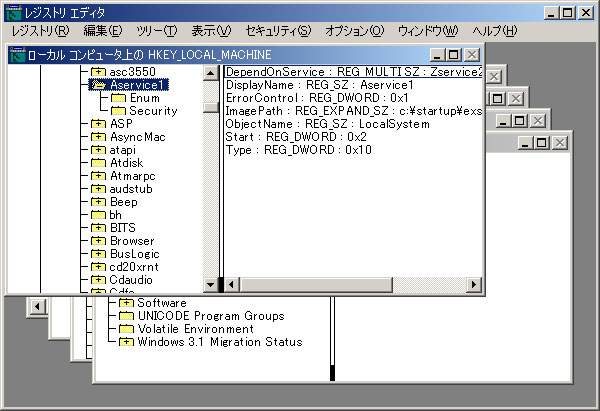The image size is (600, 411).
Task: Minimize the HKEY_LOCAL_MACHINE child window
Action: point(437,55)
